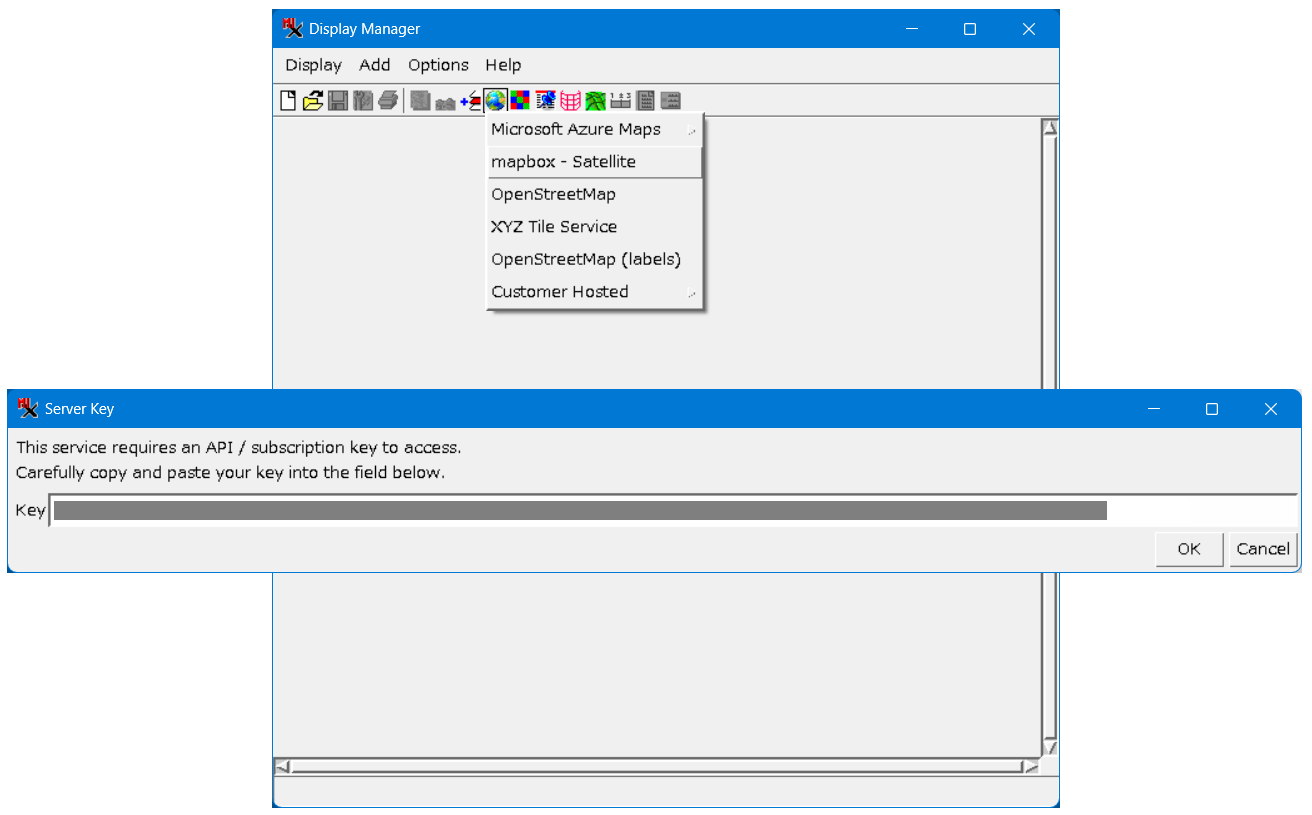This screenshot has height=815, width=1312.
Task: Click the red-green-blue checkered raster icon
Action: point(520,100)
